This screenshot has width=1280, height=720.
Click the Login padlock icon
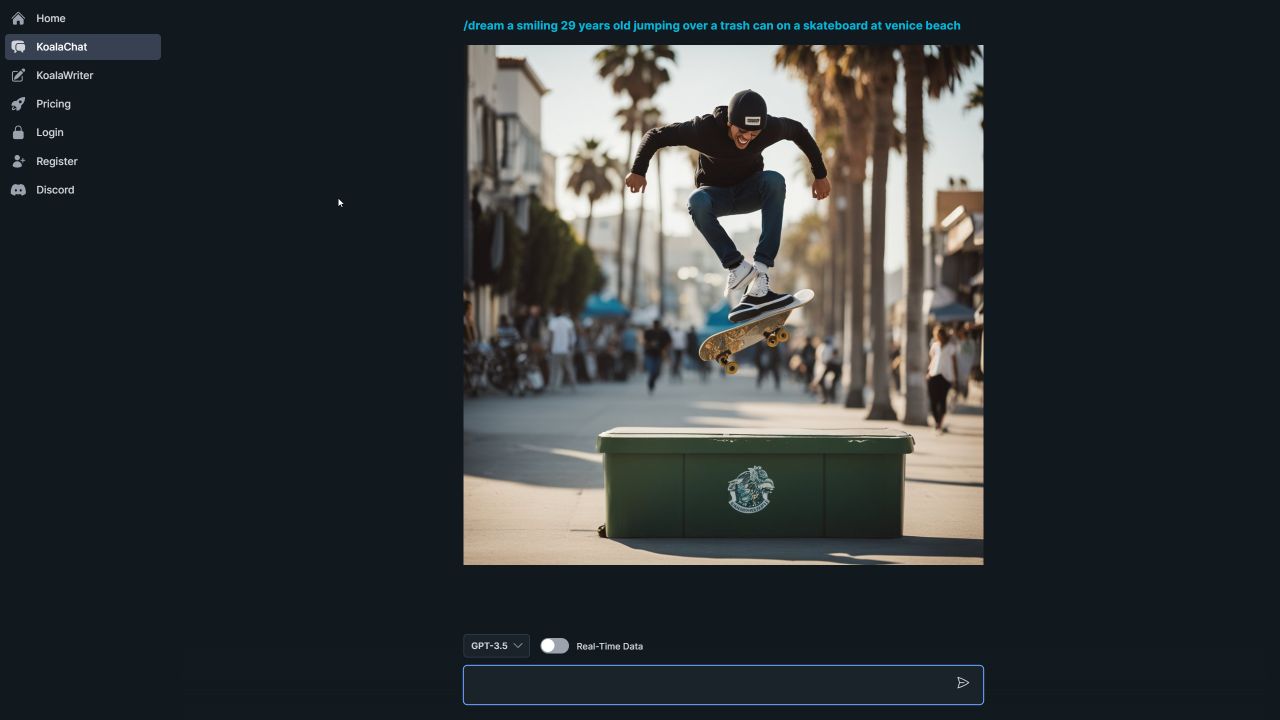tap(18, 132)
